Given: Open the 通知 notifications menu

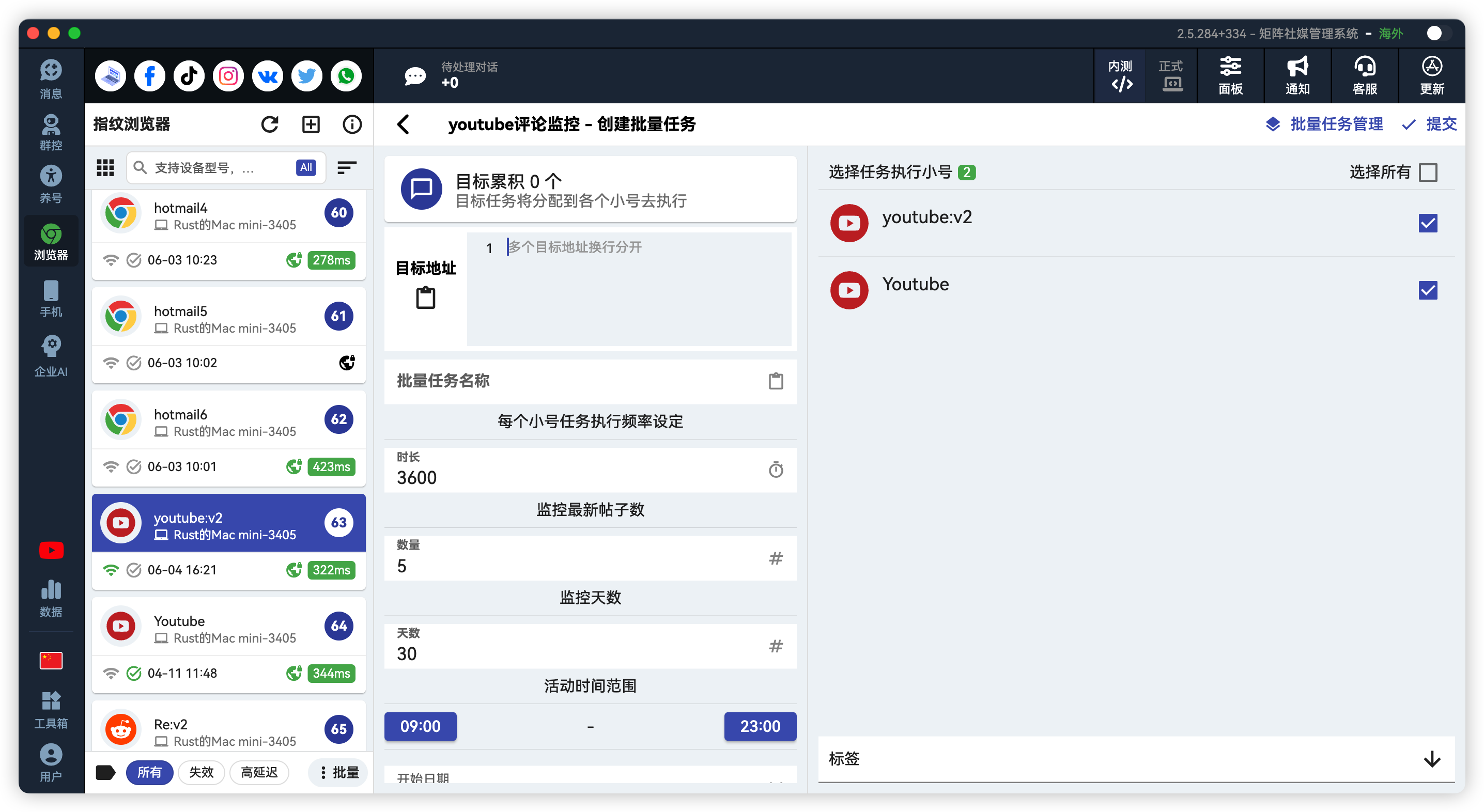Looking at the screenshot, I should pyautogui.click(x=1297, y=75).
